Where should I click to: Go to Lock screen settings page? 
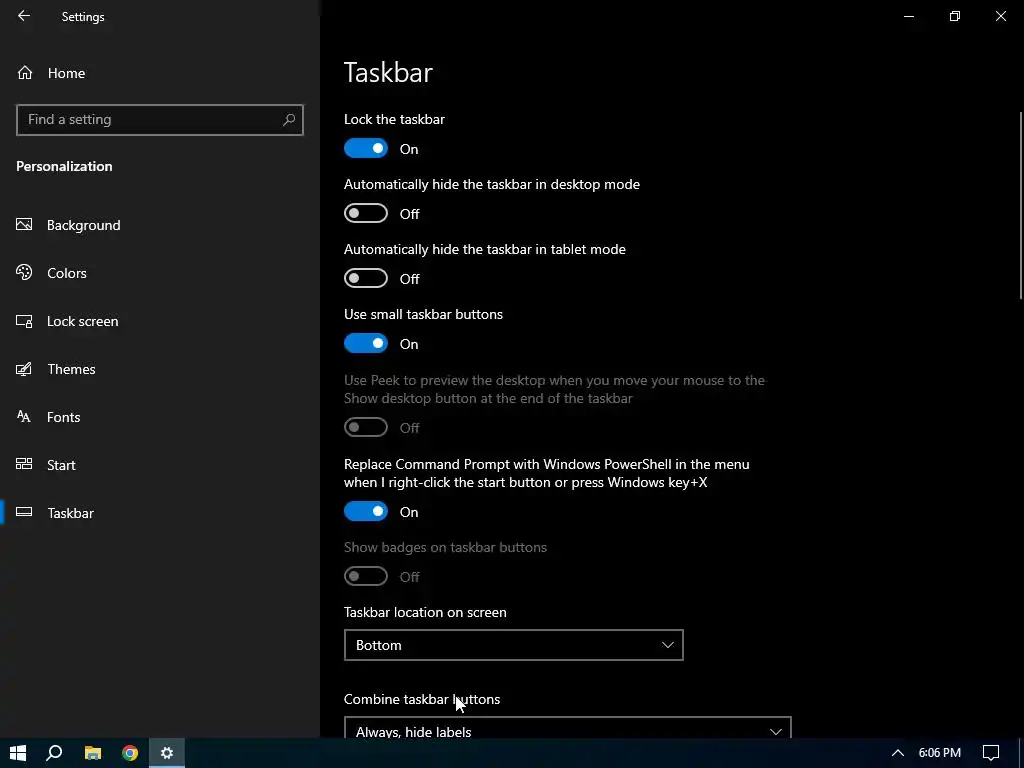tap(159, 321)
